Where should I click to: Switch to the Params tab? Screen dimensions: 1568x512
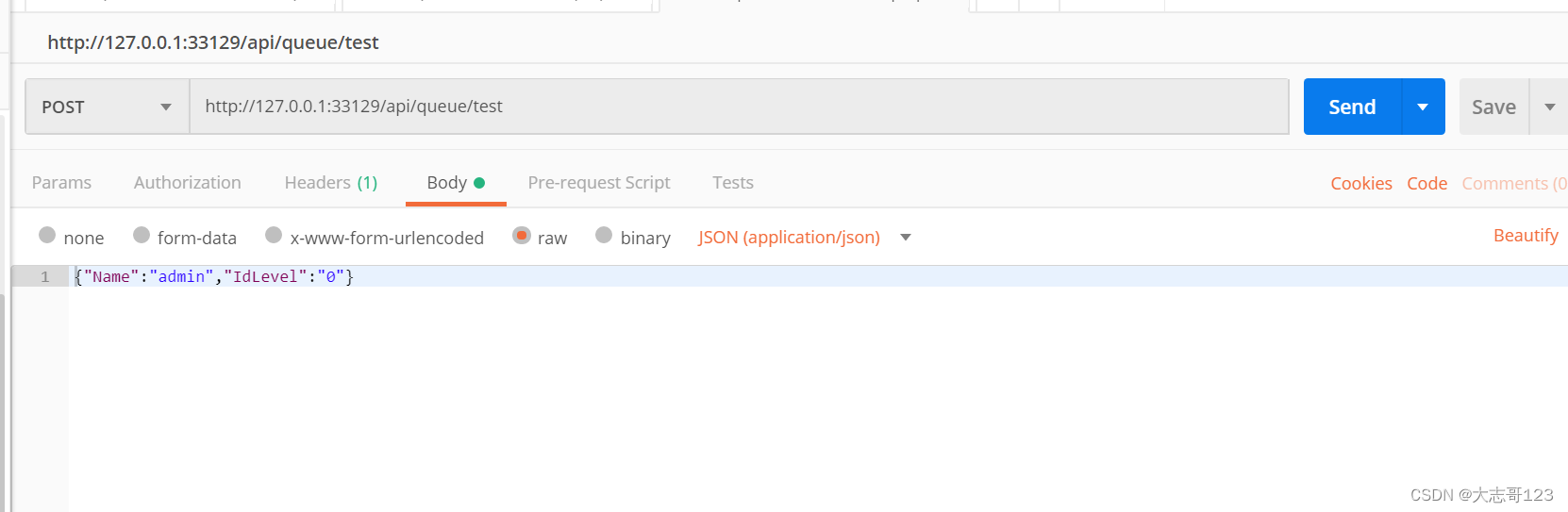(61, 183)
